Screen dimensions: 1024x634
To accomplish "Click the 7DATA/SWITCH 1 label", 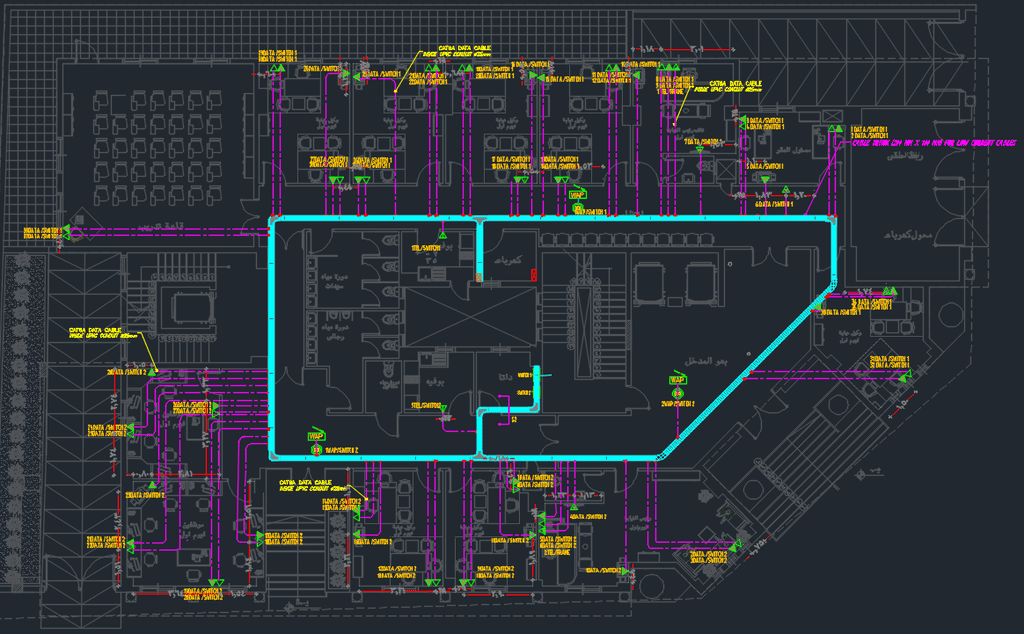I will click(x=703, y=142).
